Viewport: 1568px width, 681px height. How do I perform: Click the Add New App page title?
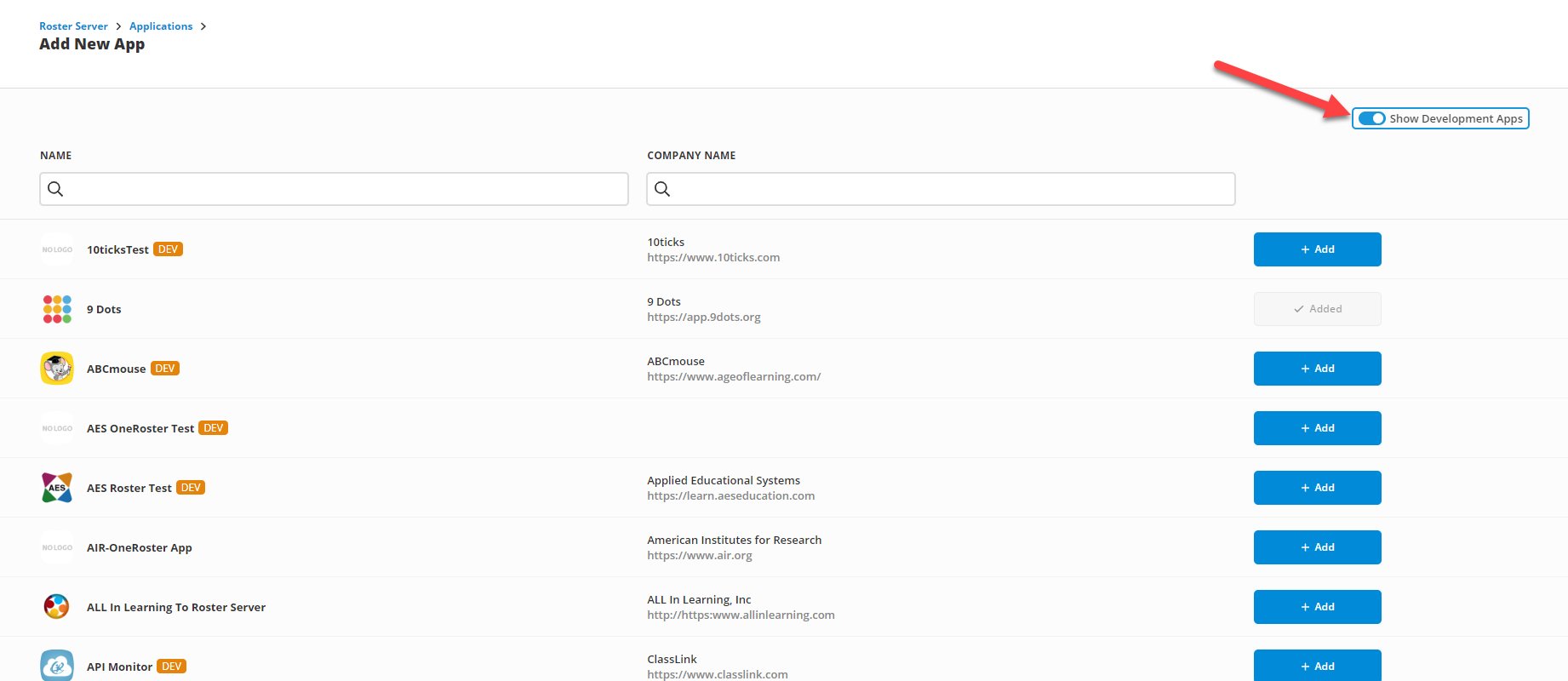pos(92,44)
